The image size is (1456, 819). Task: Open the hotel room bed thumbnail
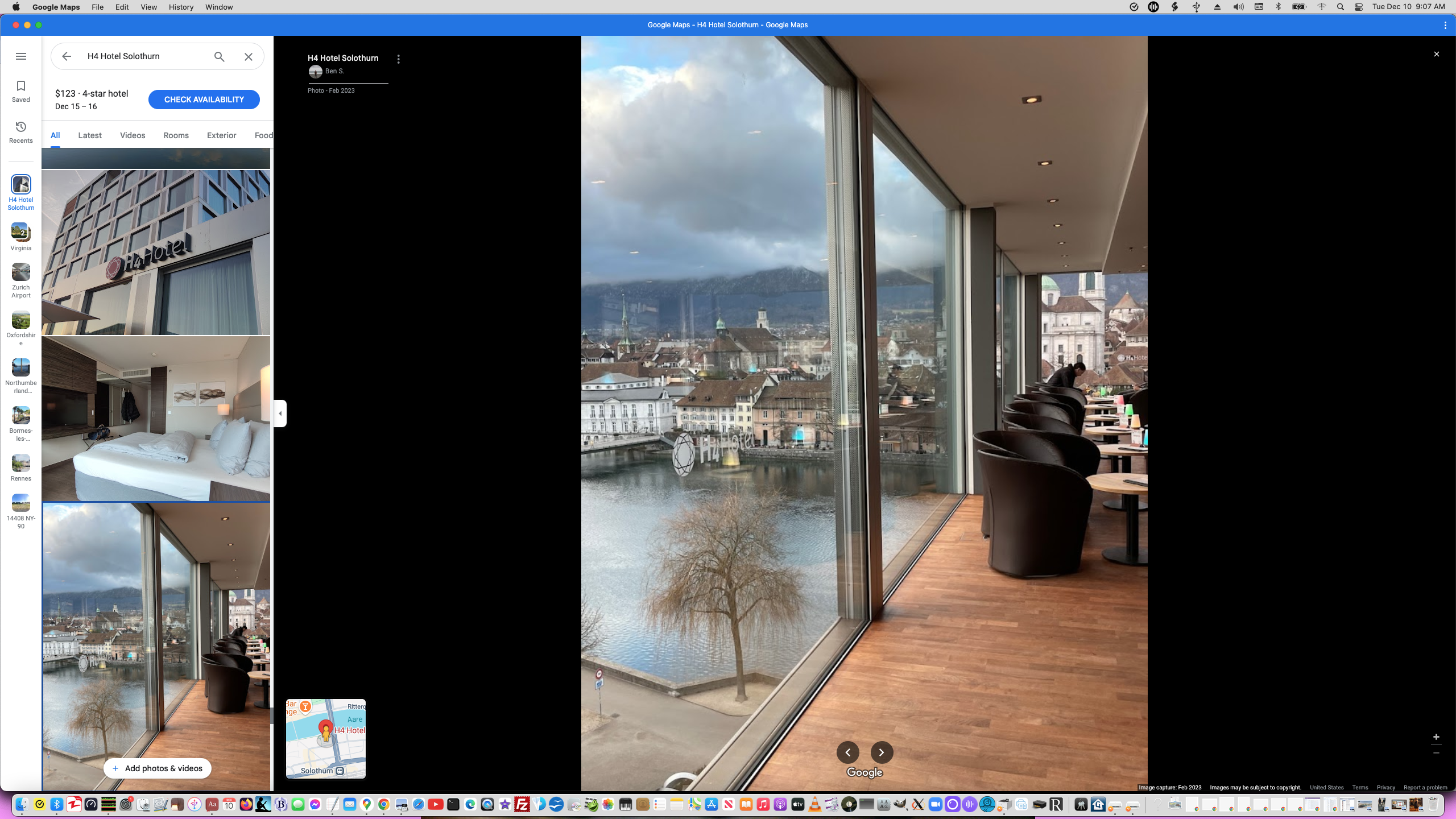[156, 419]
